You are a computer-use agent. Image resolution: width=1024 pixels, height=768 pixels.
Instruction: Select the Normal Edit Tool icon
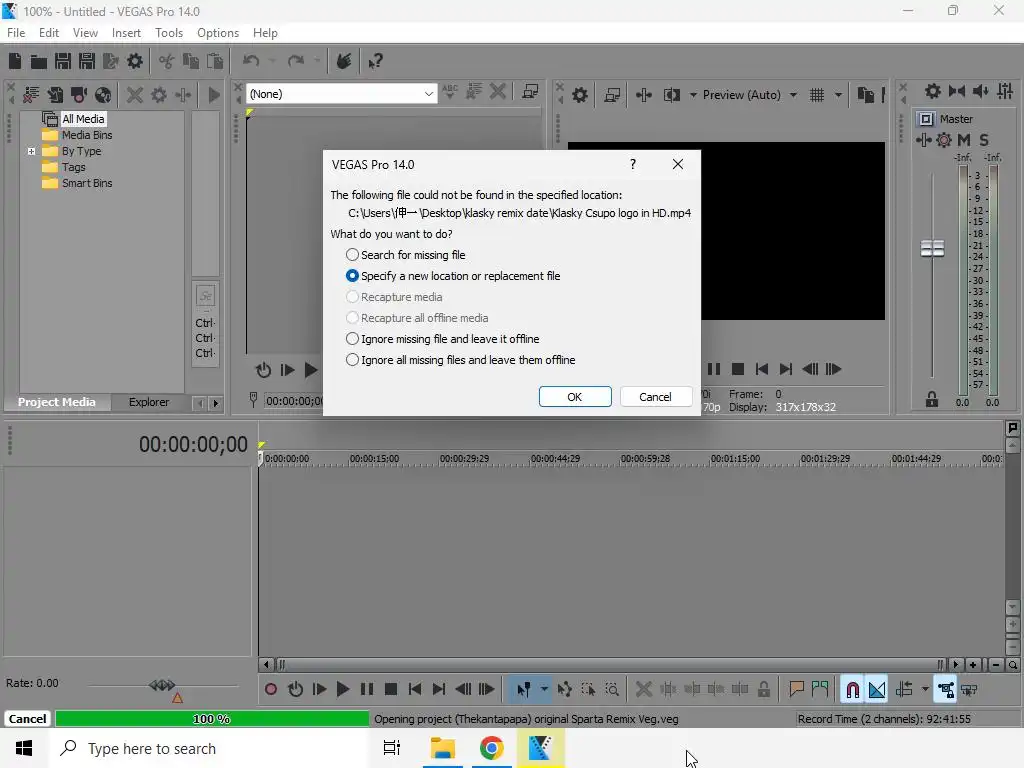pos(524,689)
